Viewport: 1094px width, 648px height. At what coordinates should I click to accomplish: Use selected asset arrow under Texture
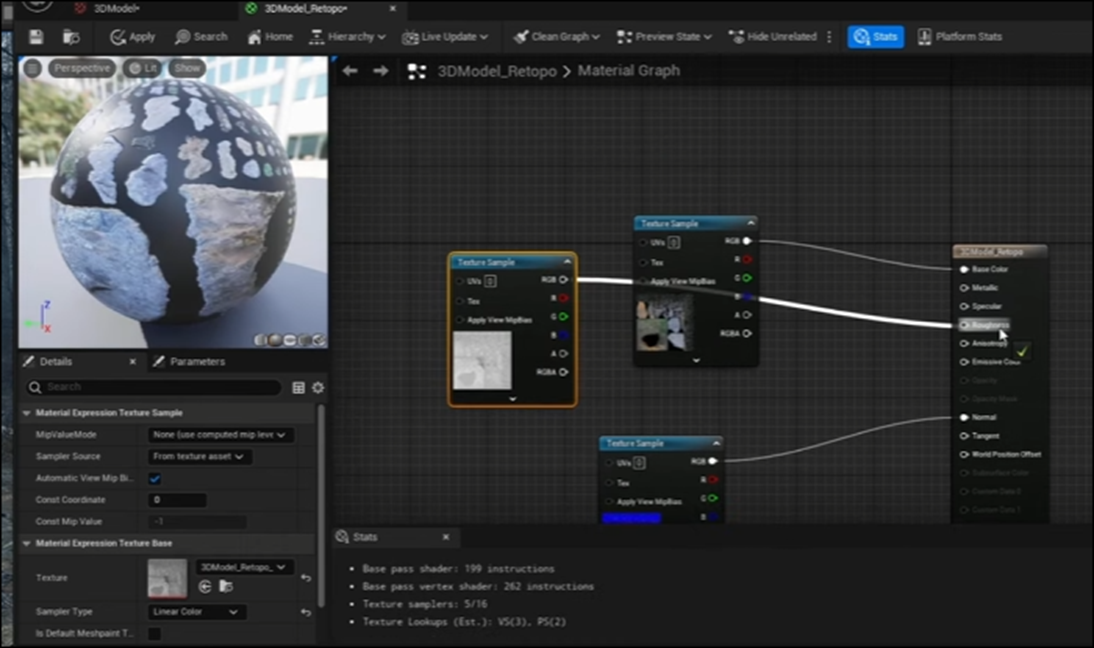[x=205, y=586]
